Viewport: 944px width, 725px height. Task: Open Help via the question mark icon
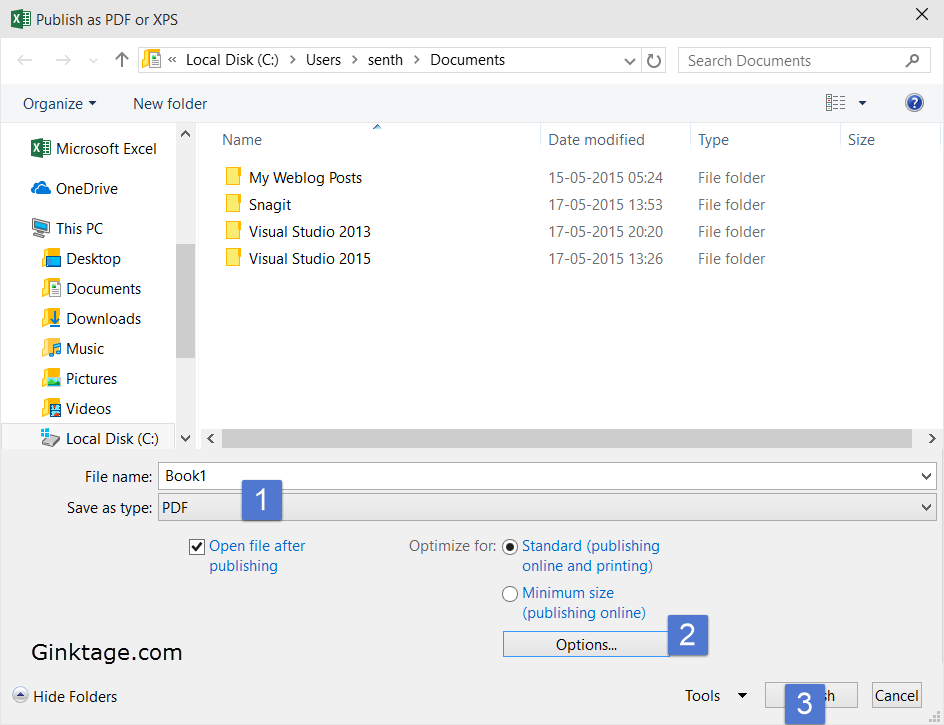[914, 102]
